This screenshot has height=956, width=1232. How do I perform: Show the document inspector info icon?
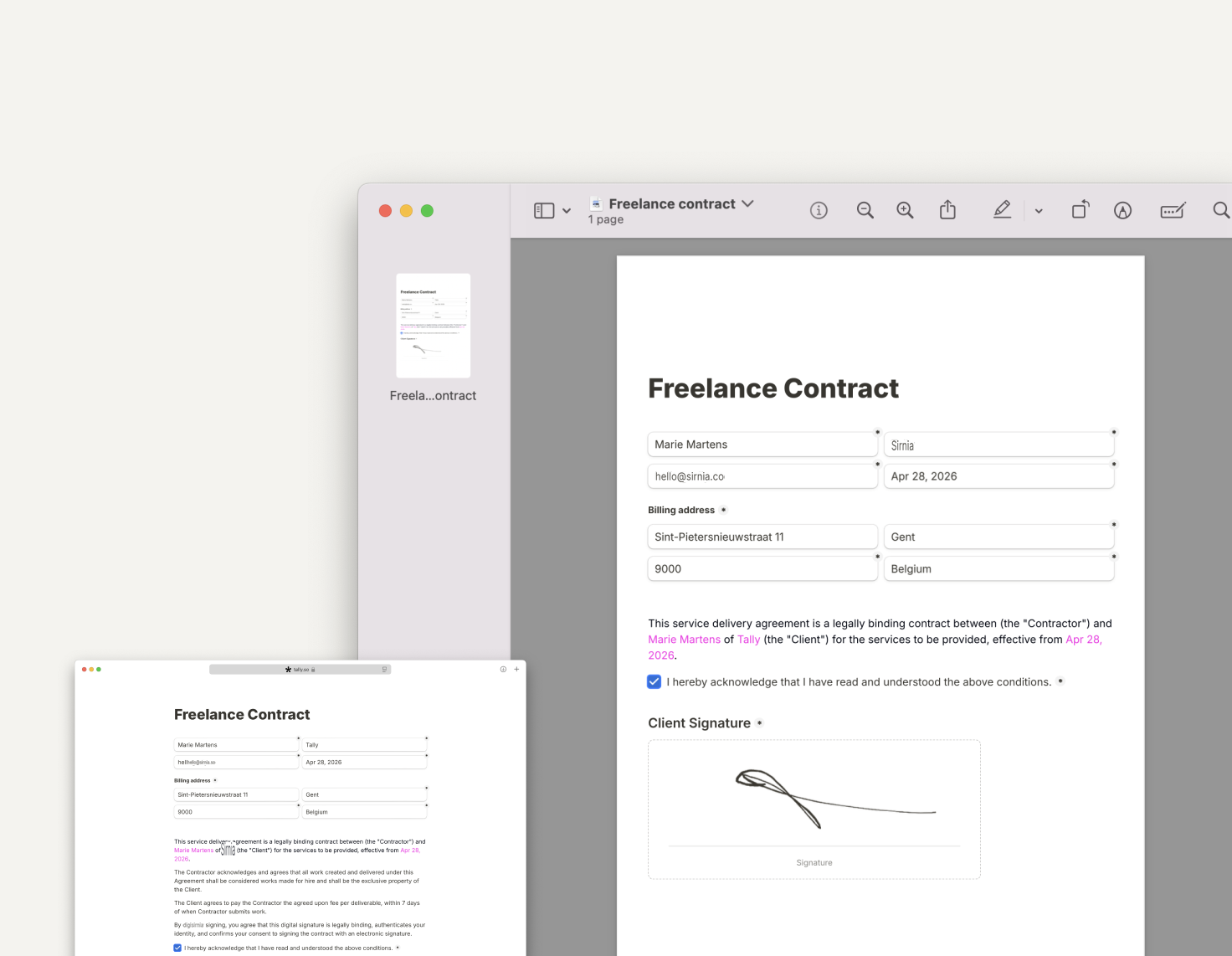(819, 211)
